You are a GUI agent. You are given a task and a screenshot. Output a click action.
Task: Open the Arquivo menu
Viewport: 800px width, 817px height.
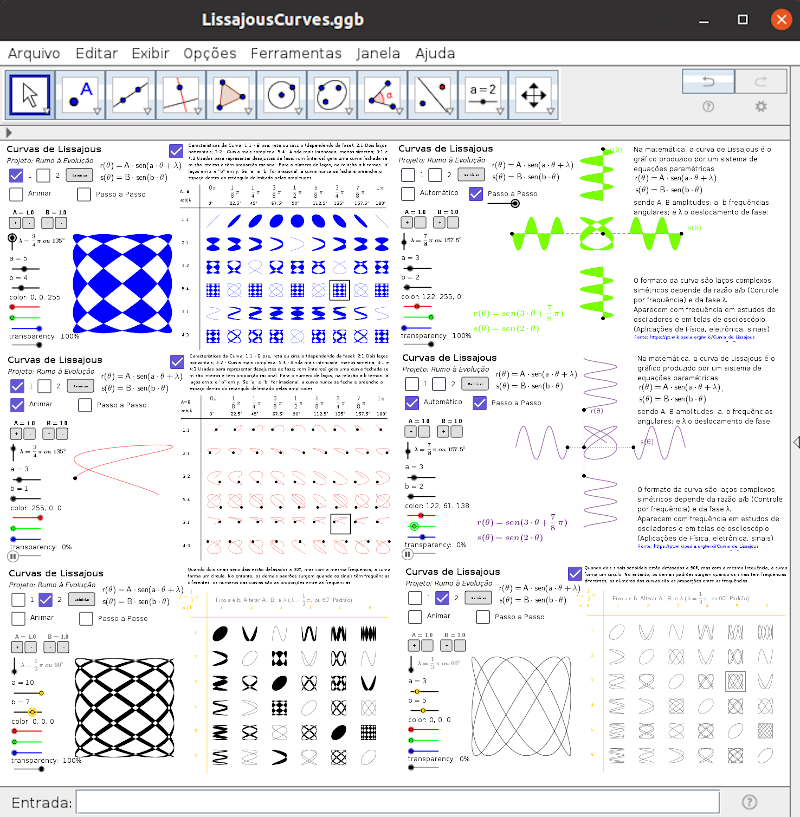(34, 53)
